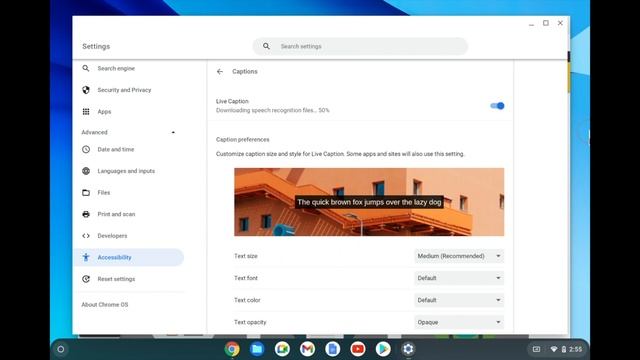640x360 pixels.
Task: Click the Settings gear icon on shelf
Action: (x=408, y=349)
